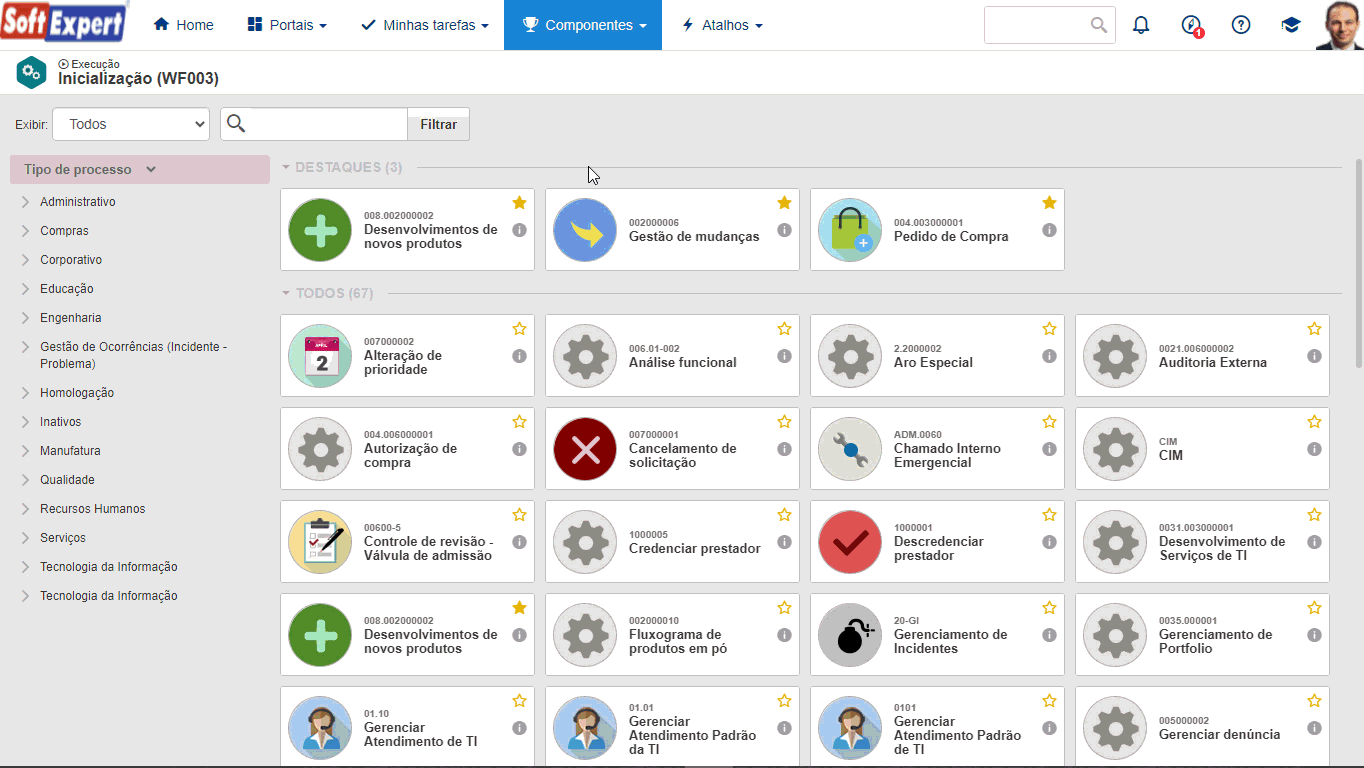
Task: Click the Alteração de prioridade calendar icon
Action: [x=320, y=356]
